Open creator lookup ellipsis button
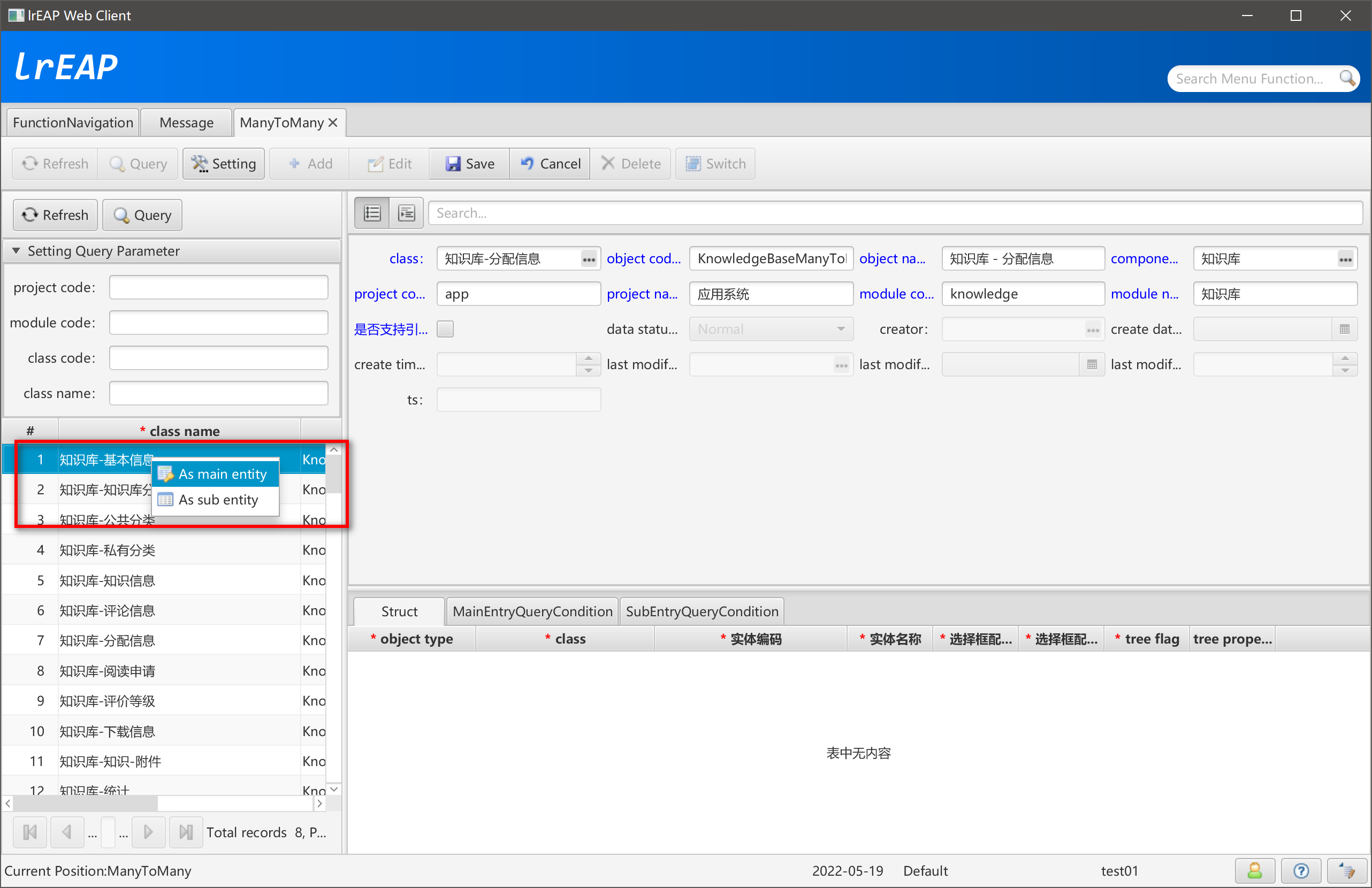Image resolution: width=1372 pixels, height=888 pixels. pos(1093,330)
